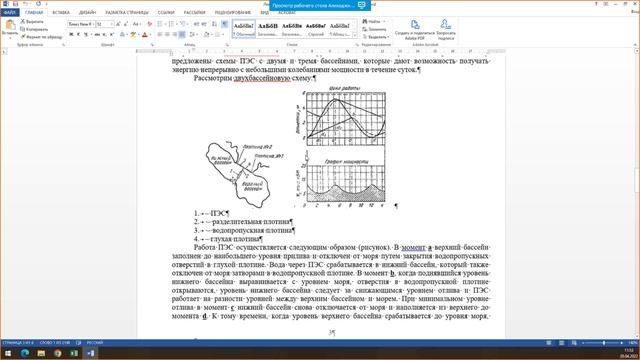The height and width of the screenshot is (360, 640).
Task: Switch to the ССЫЛКИ tab
Action: tap(166, 13)
